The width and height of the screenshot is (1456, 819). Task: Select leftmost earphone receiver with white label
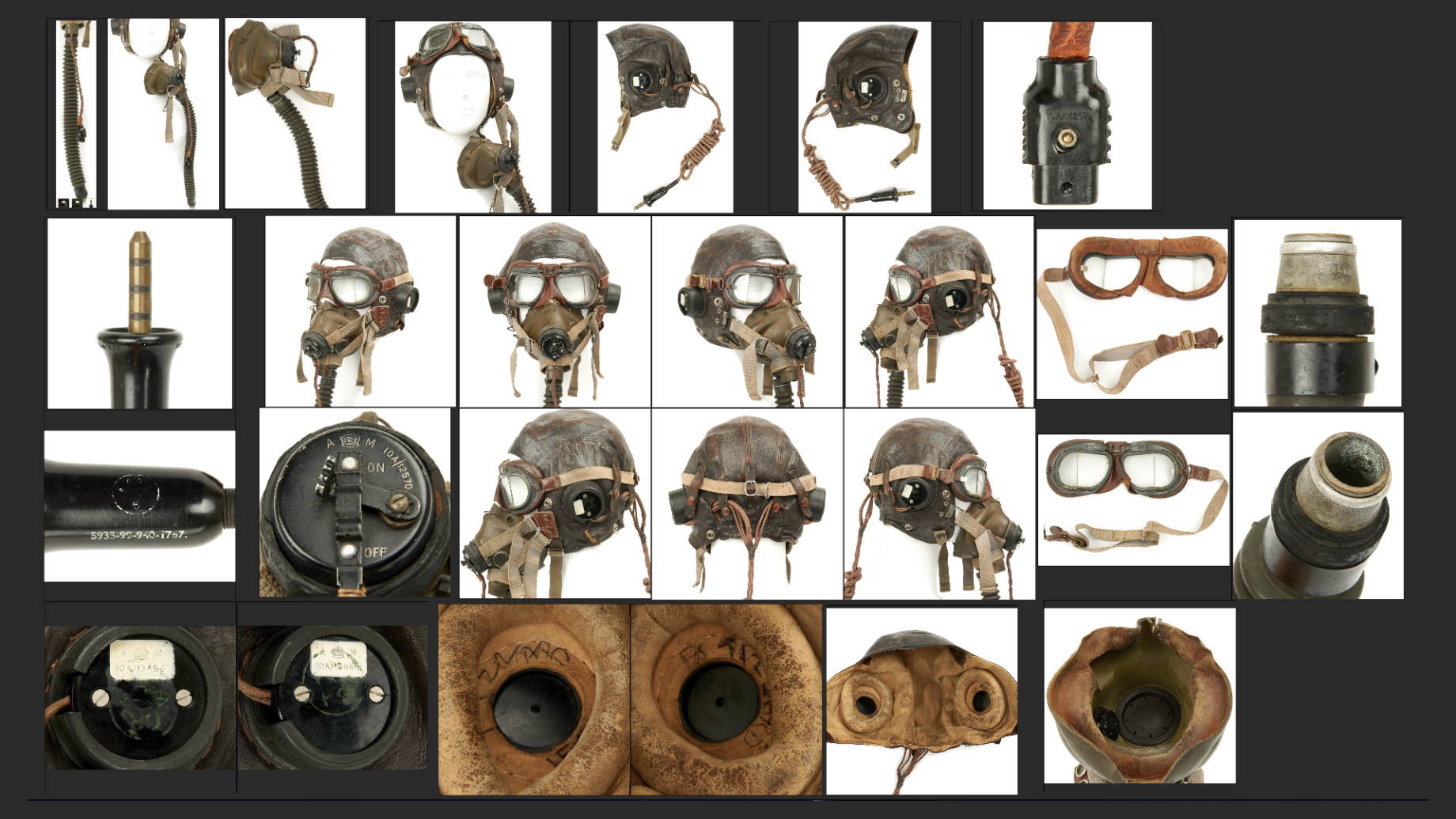(x=140, y=697)
